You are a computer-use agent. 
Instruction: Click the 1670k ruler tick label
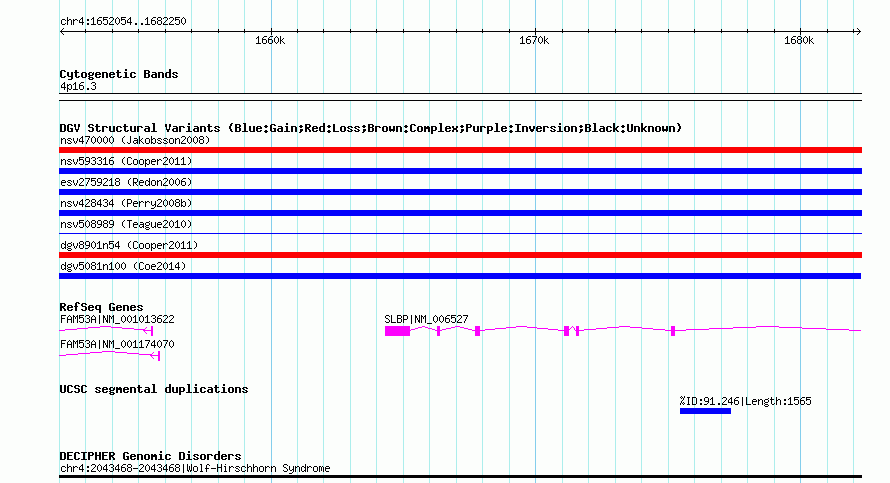tap(534, 40)
